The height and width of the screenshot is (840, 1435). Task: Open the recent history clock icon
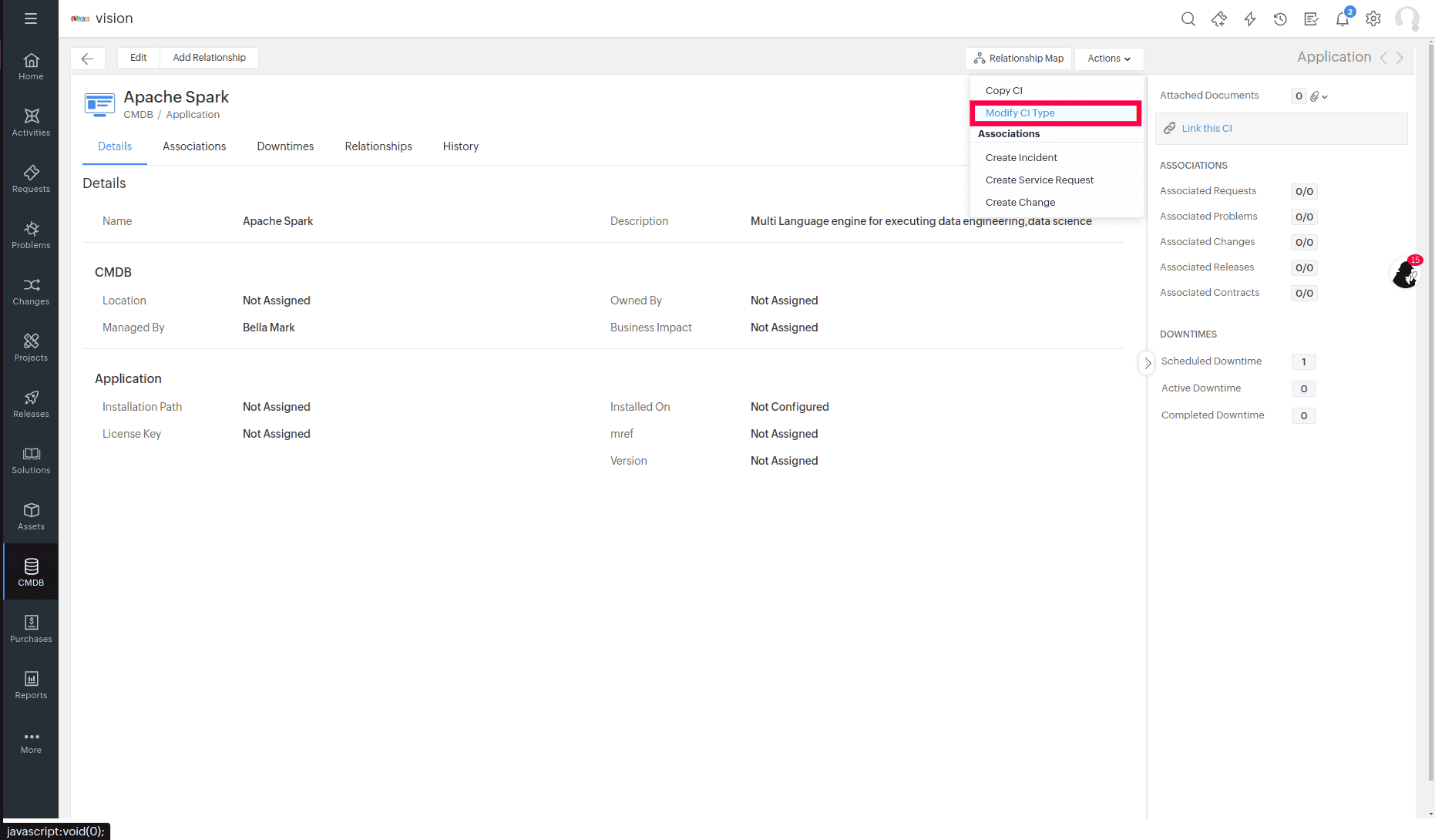[1280, 19]
